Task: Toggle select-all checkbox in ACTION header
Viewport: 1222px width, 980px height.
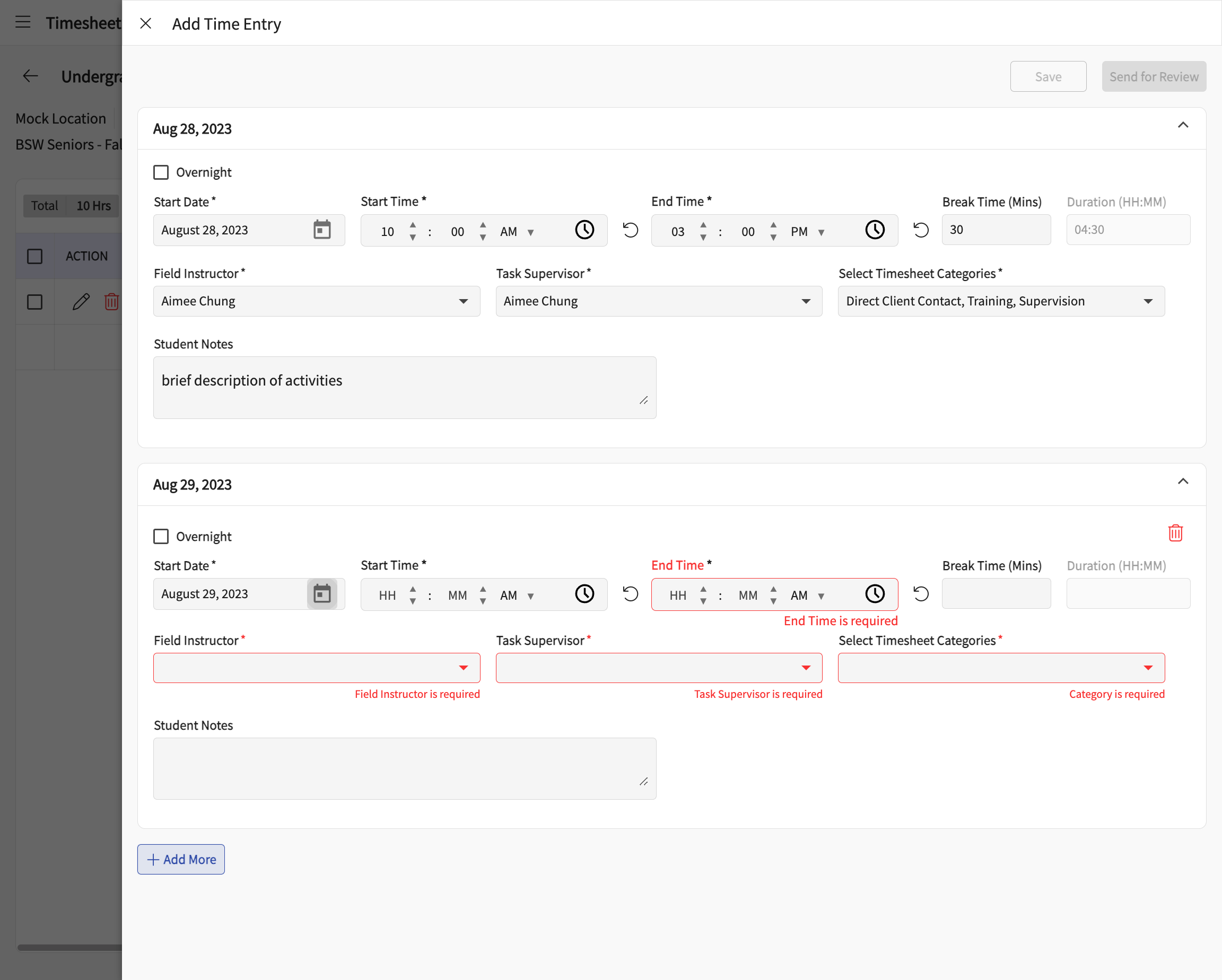Action: coord(34,256)
